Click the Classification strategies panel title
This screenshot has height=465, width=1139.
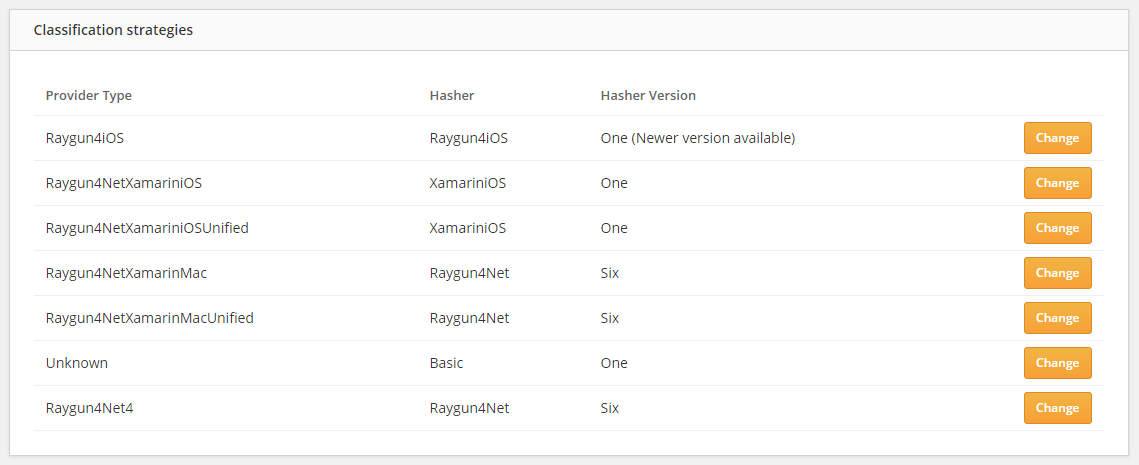(113, 30)
